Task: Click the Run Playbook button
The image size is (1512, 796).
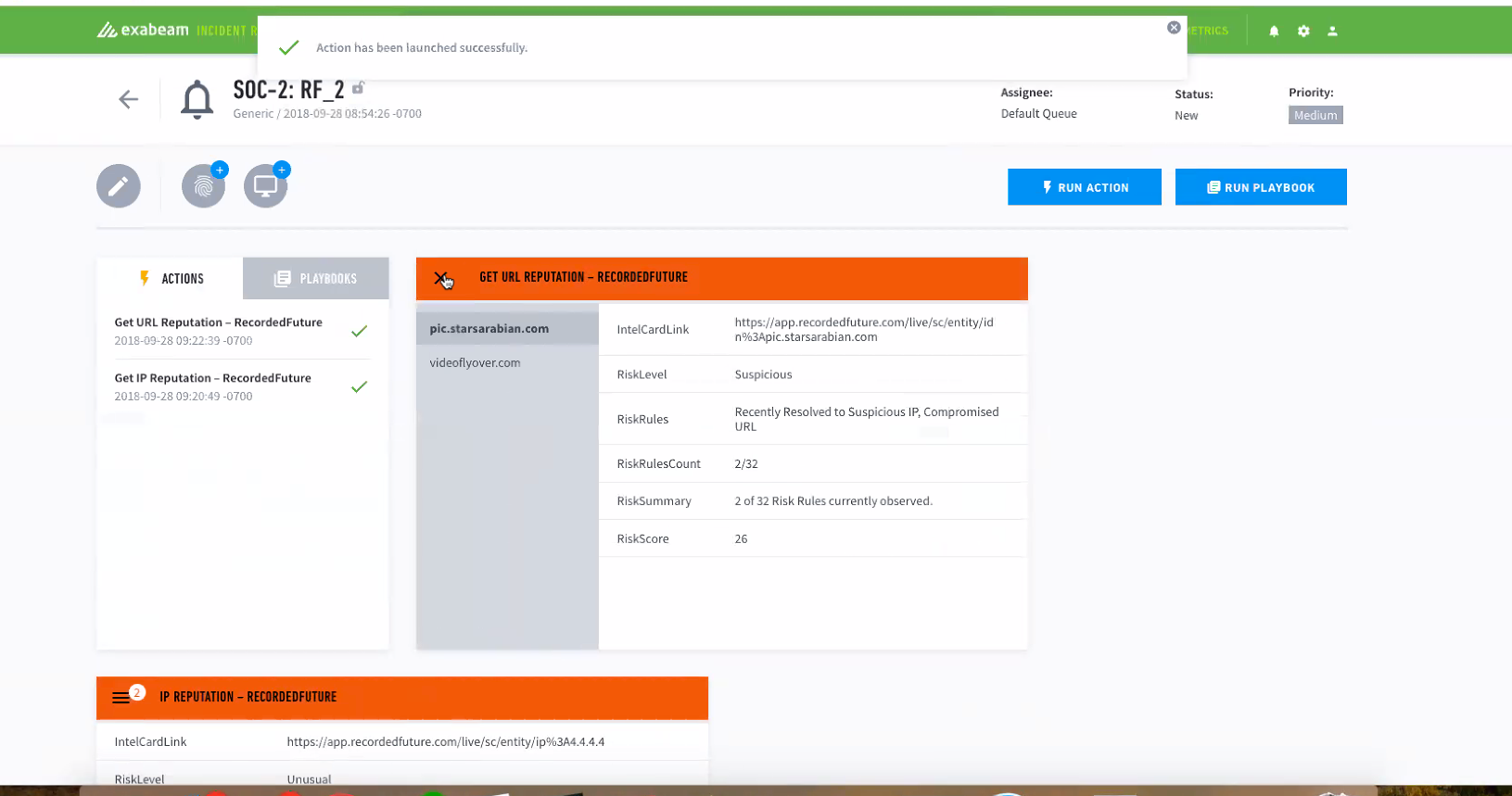Action: pos(1260,187)
